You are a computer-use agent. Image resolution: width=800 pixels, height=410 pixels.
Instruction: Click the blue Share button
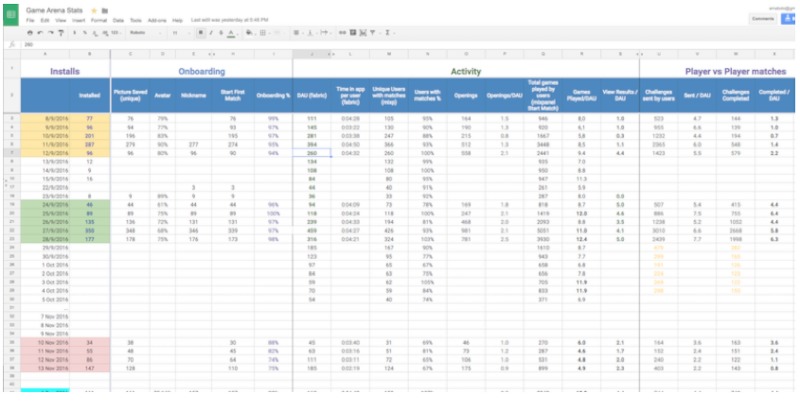click(x=790, y=19)
